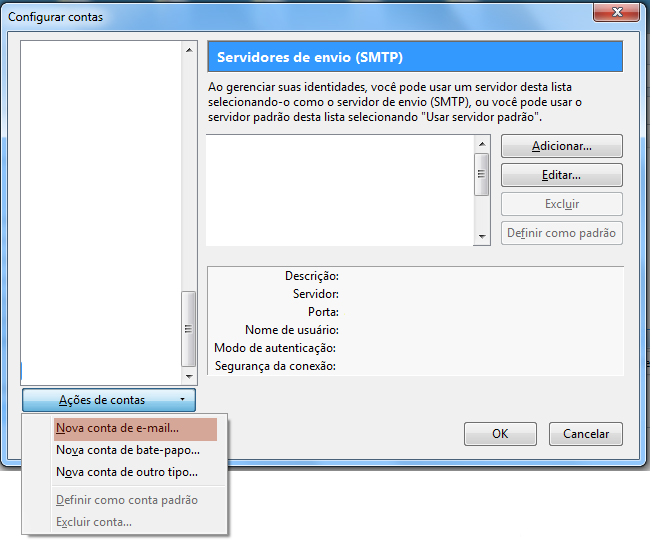Select Excluir conta in the menu
This screenshot has height=540, width=652.
pyautogui.click(x=94, y=522)
